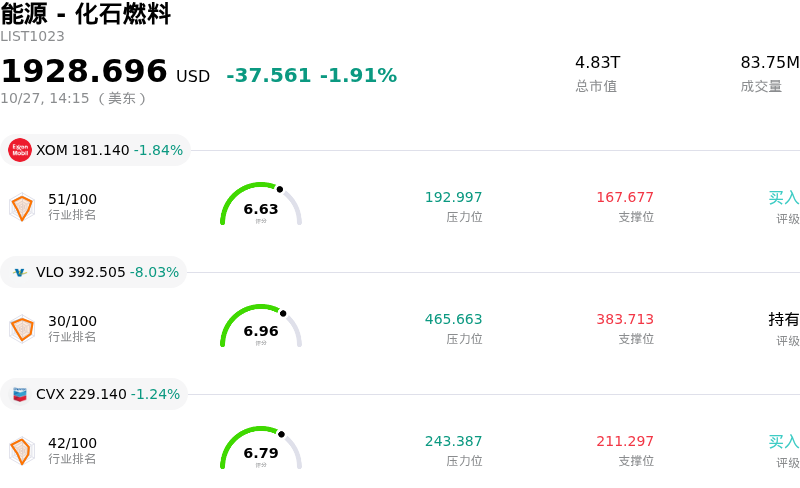
Task: Click VLO's 持有 rating label
Action: point(784,320)
